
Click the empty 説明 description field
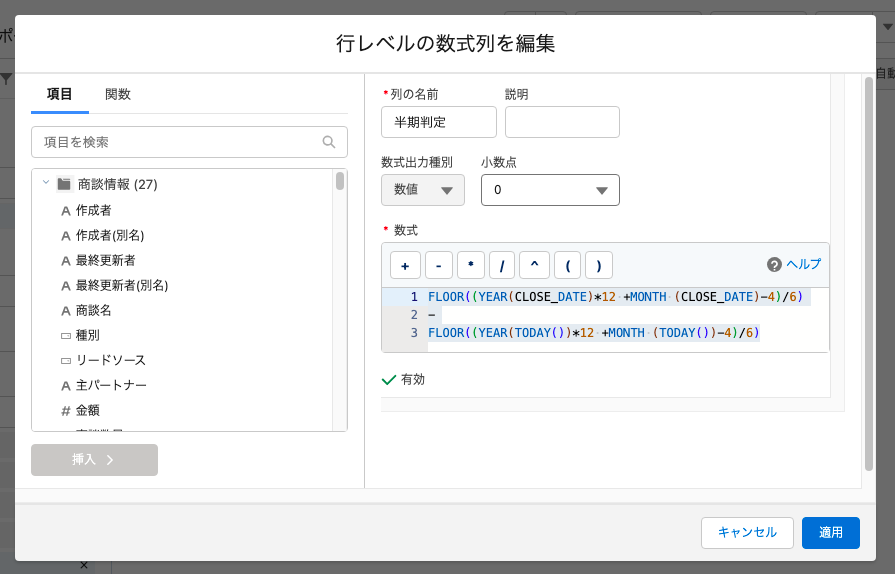[x=562, y=122]
